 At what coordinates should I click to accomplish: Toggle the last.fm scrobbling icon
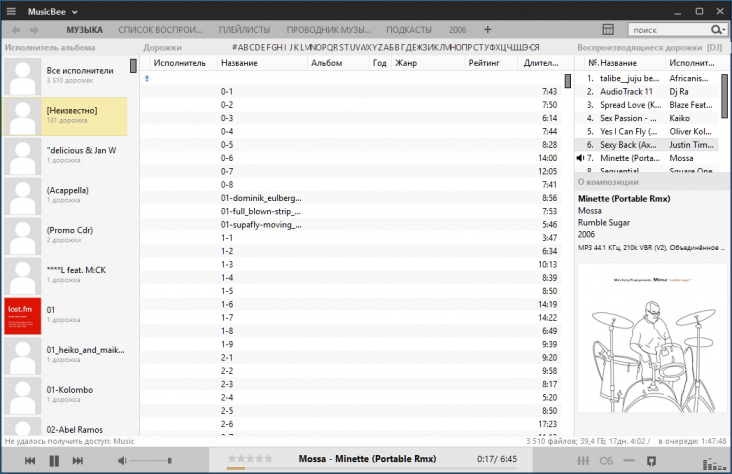[x=606, y=460]
